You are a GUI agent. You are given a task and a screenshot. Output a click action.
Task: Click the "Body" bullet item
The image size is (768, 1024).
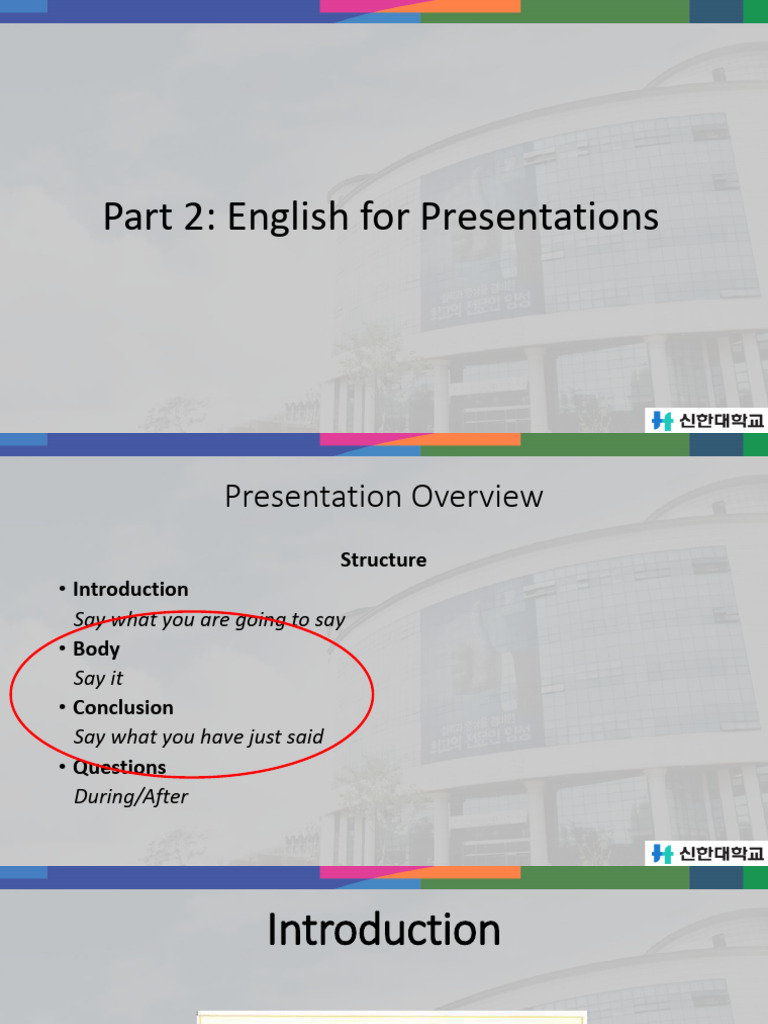(96, 649)
